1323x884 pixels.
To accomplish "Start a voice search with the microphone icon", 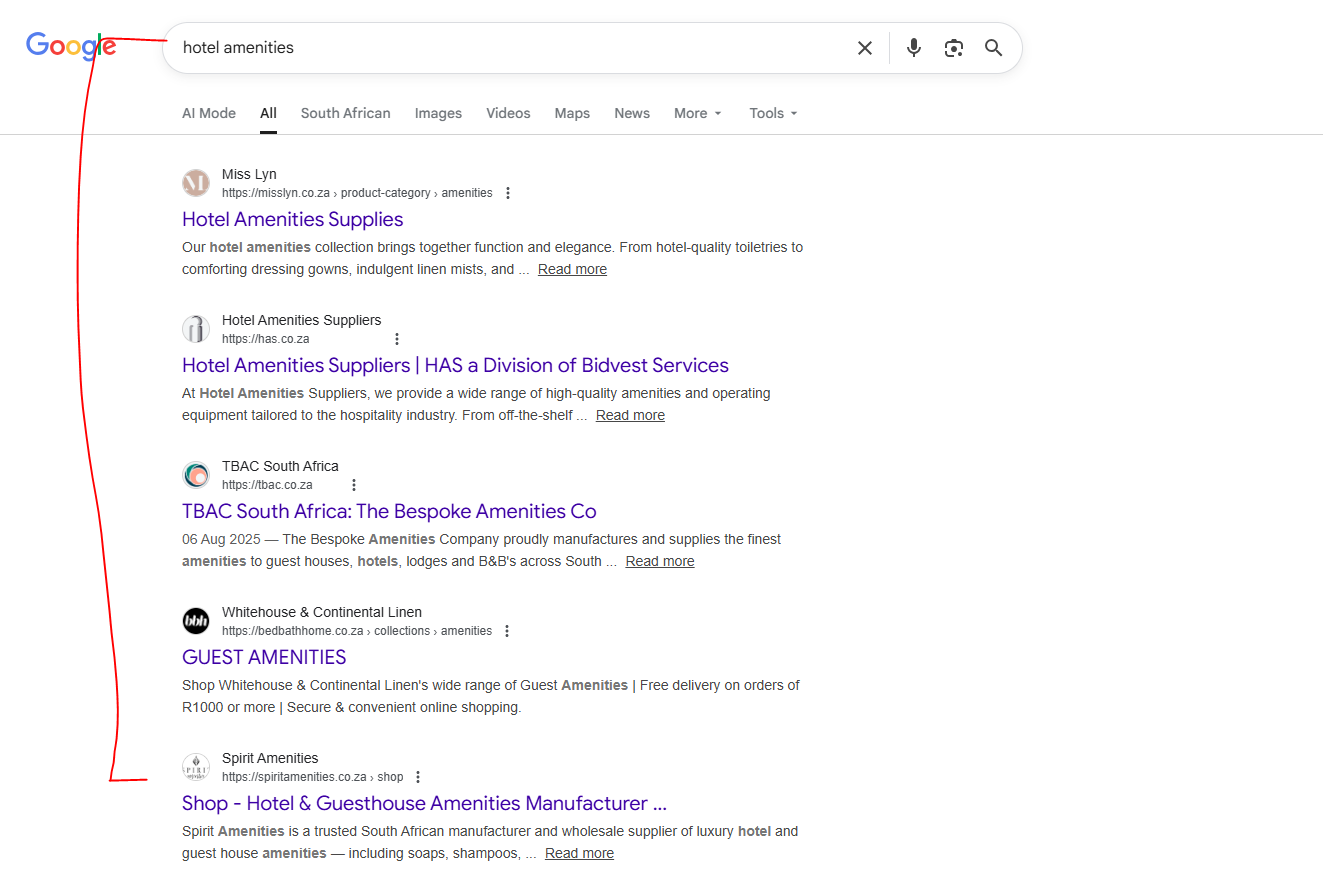I will pos(913,47).
